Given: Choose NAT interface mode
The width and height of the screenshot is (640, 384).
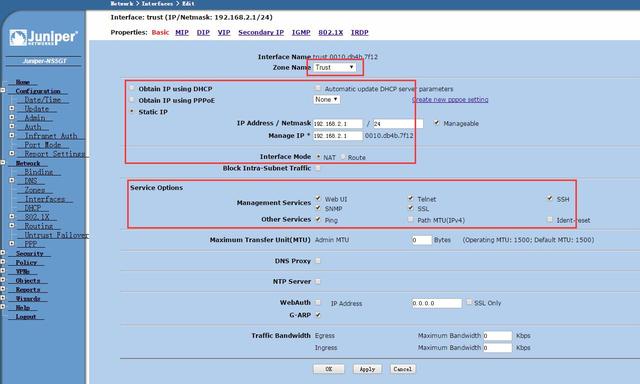Looking at the screenshot, I should (x=318, y=157).
